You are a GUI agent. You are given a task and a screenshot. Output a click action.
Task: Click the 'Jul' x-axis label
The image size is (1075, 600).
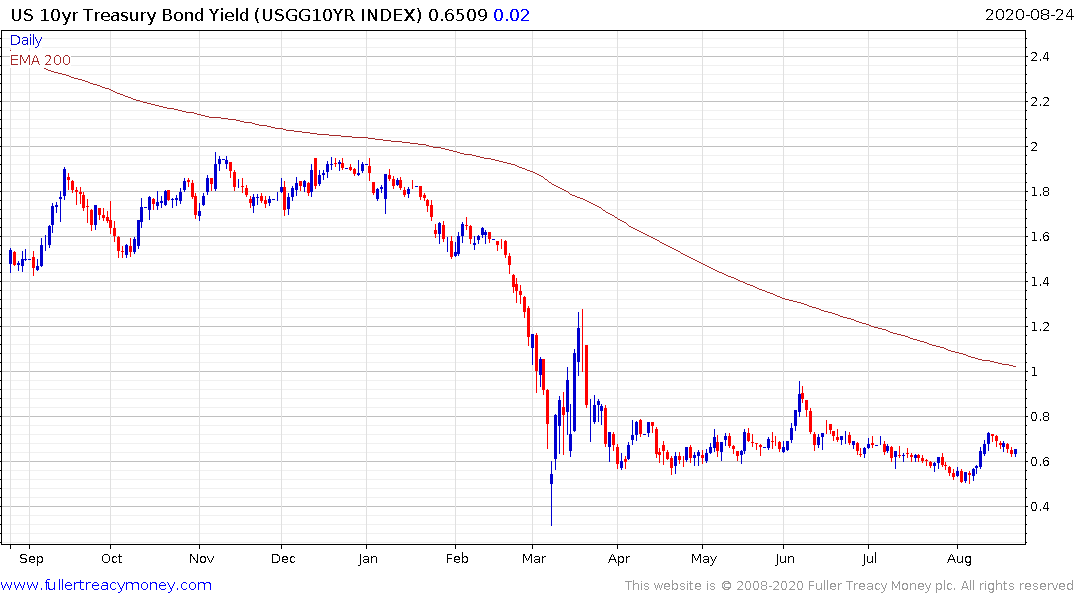pyautogui.click(x=869, y=559)
